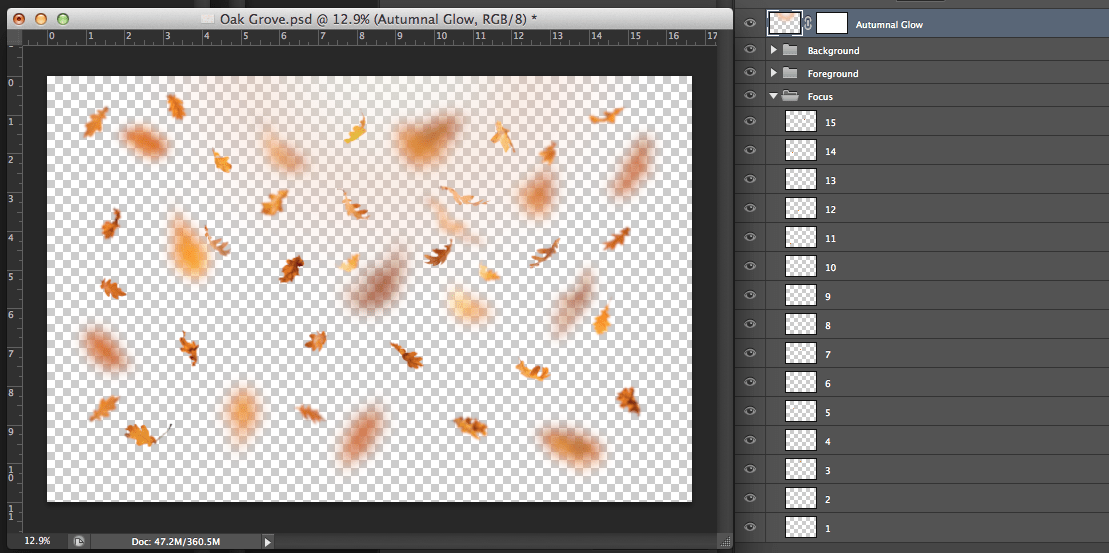Click the document proxy icon in title bar
Viewport: 1109px width, 553px height.
point(207,19)
